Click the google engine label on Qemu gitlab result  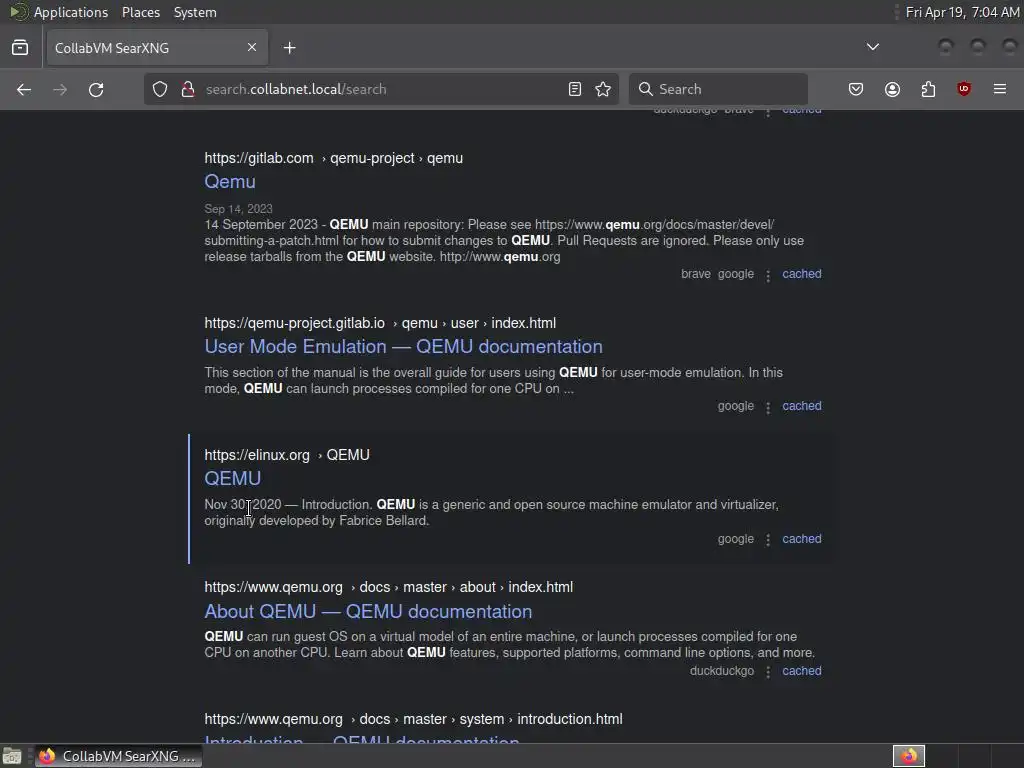coord(735,274)
